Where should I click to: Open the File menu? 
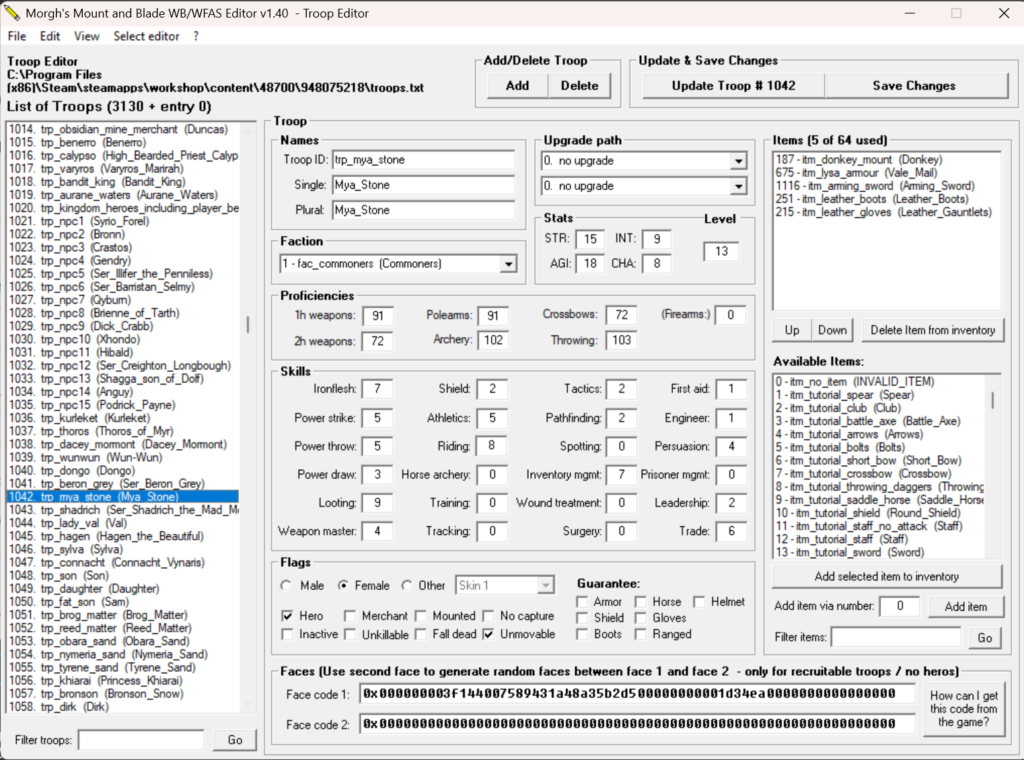click(x=16, y=37)
